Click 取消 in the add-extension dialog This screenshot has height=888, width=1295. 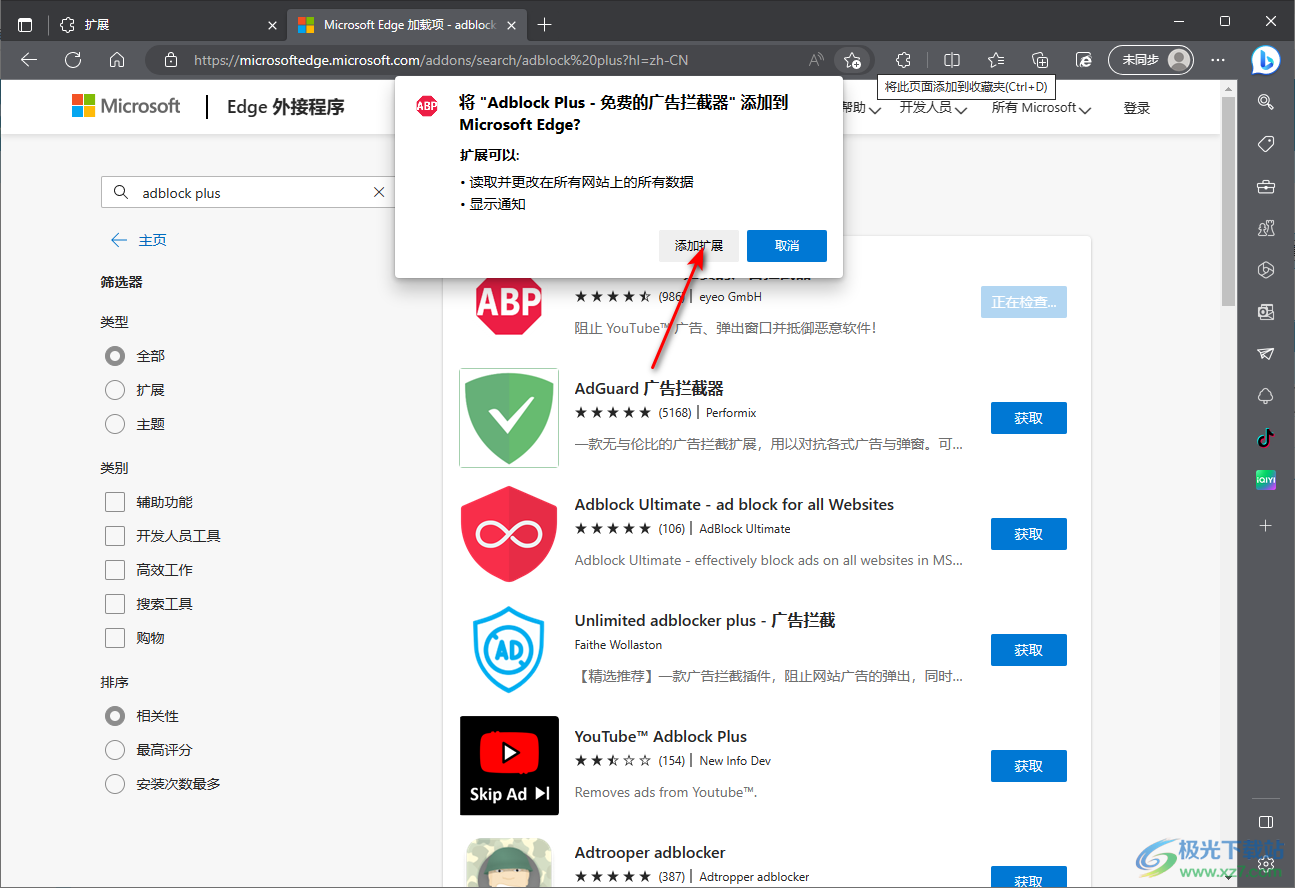click(787, 246)
